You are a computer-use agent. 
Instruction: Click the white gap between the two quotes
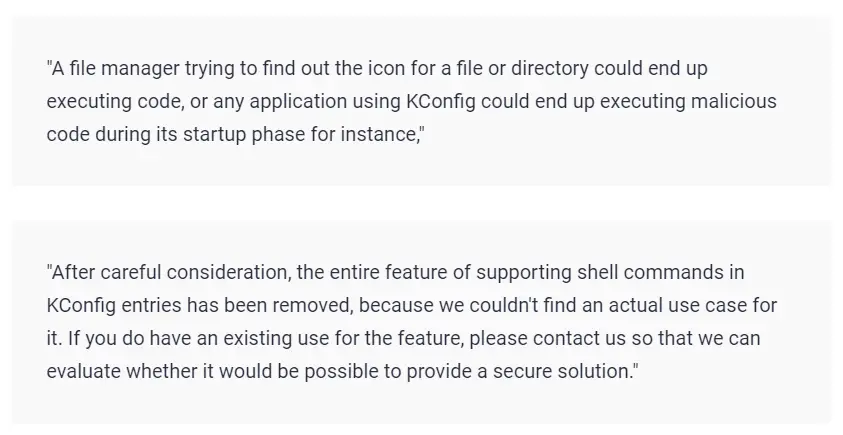pos(422,203)
